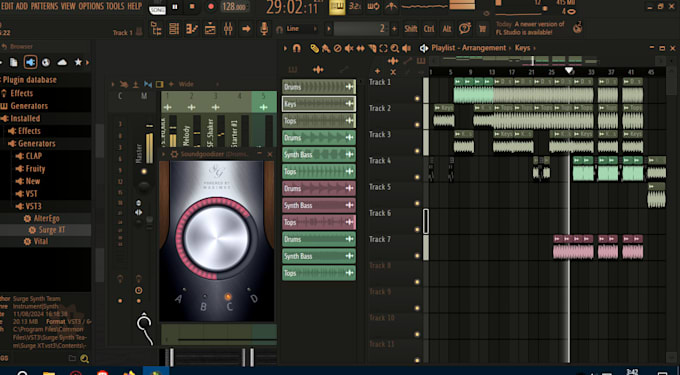680x375 pixels.
Task: Open browser search magnifier icon
Action: click(85, 359)
